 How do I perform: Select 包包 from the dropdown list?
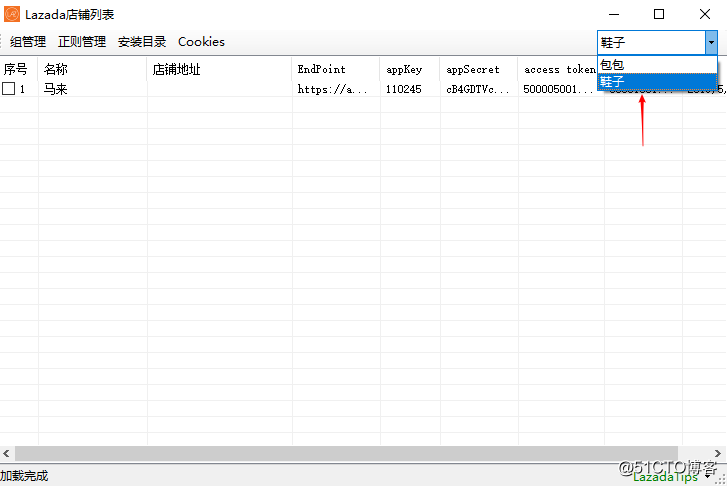click(657, 65)
